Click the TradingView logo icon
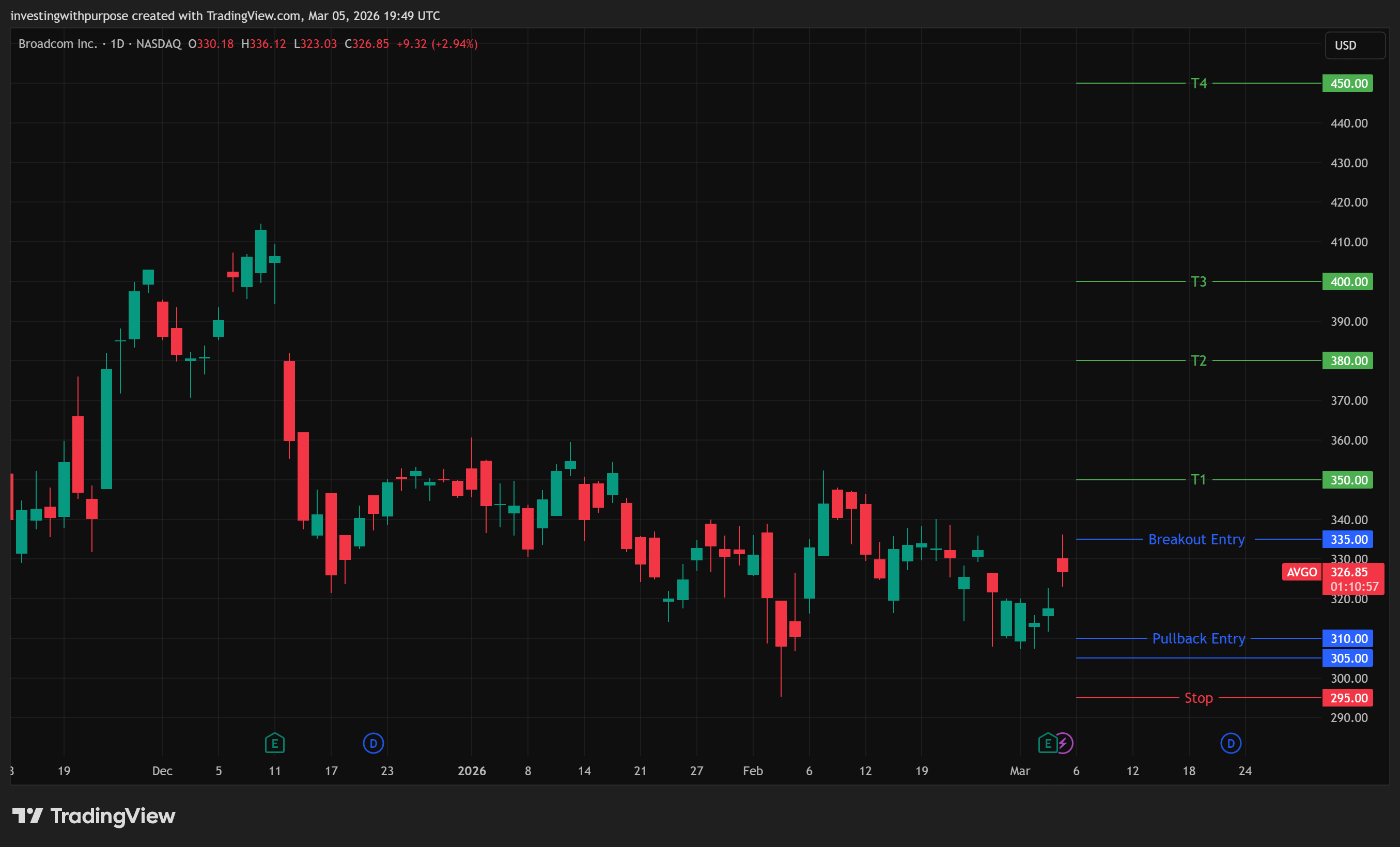The image size is (1400, 847). pyautogui.click(x=27, y=816)
